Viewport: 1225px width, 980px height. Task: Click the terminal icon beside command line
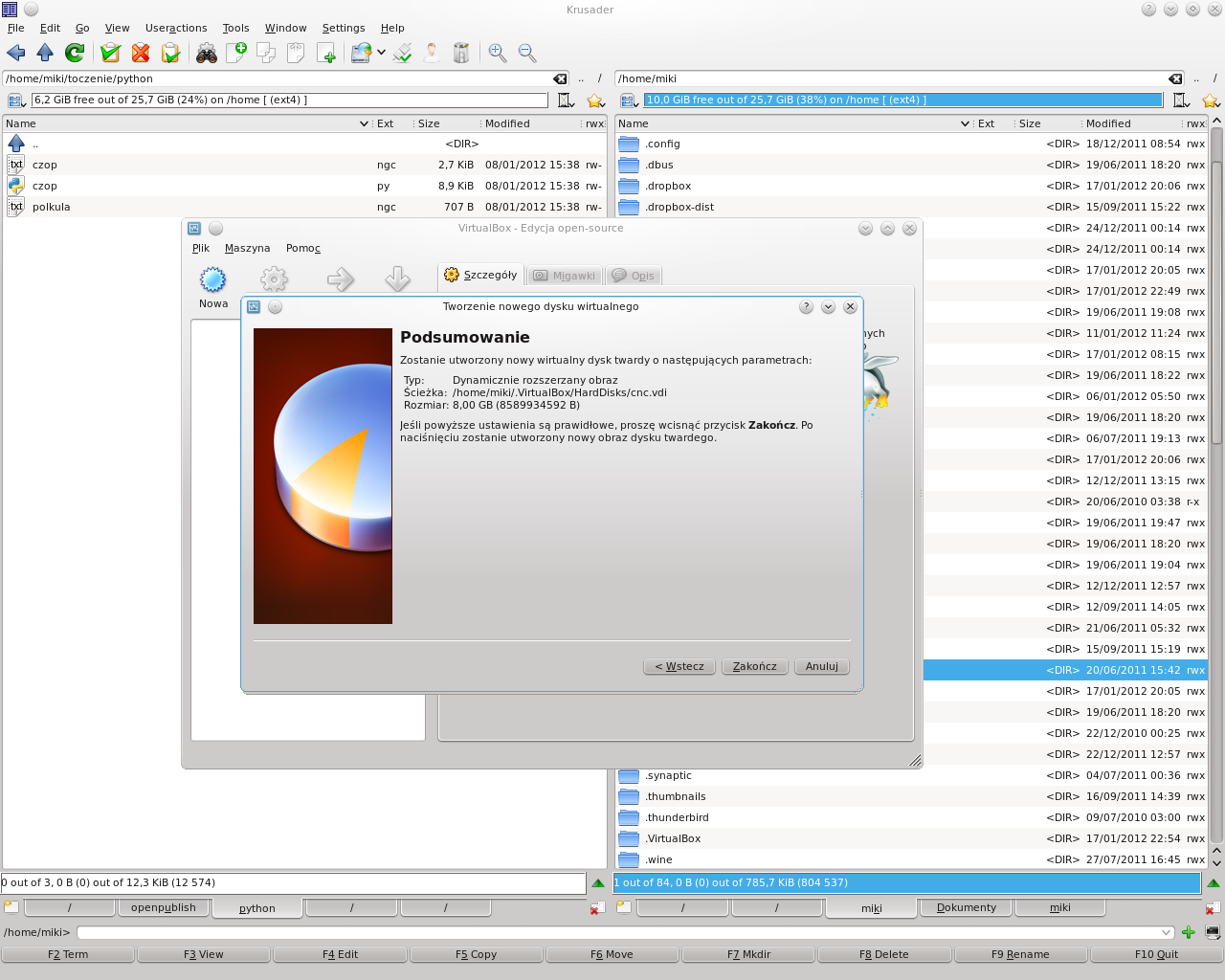pos(1213,932)
